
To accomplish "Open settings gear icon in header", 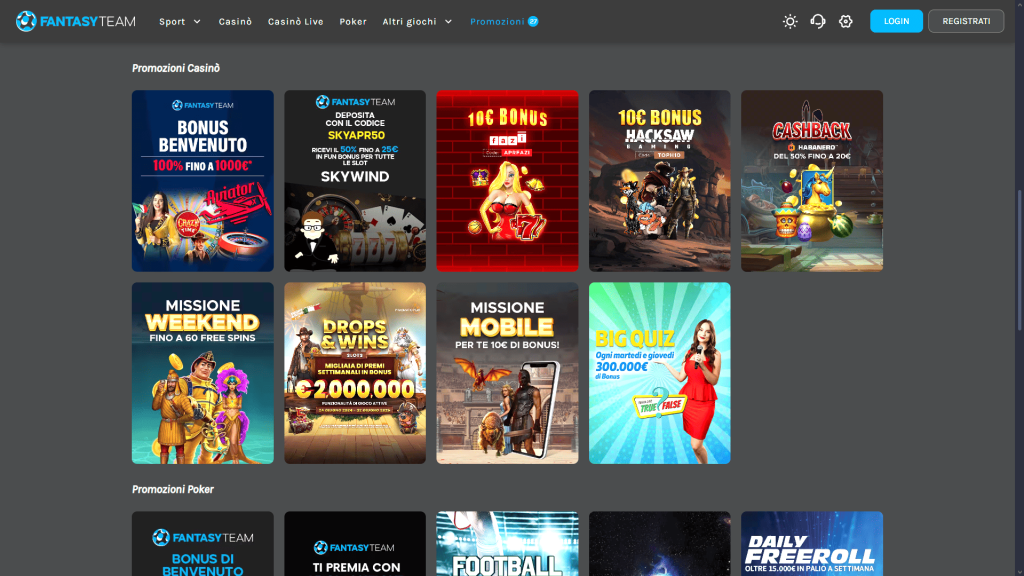I will click(846, 21).
